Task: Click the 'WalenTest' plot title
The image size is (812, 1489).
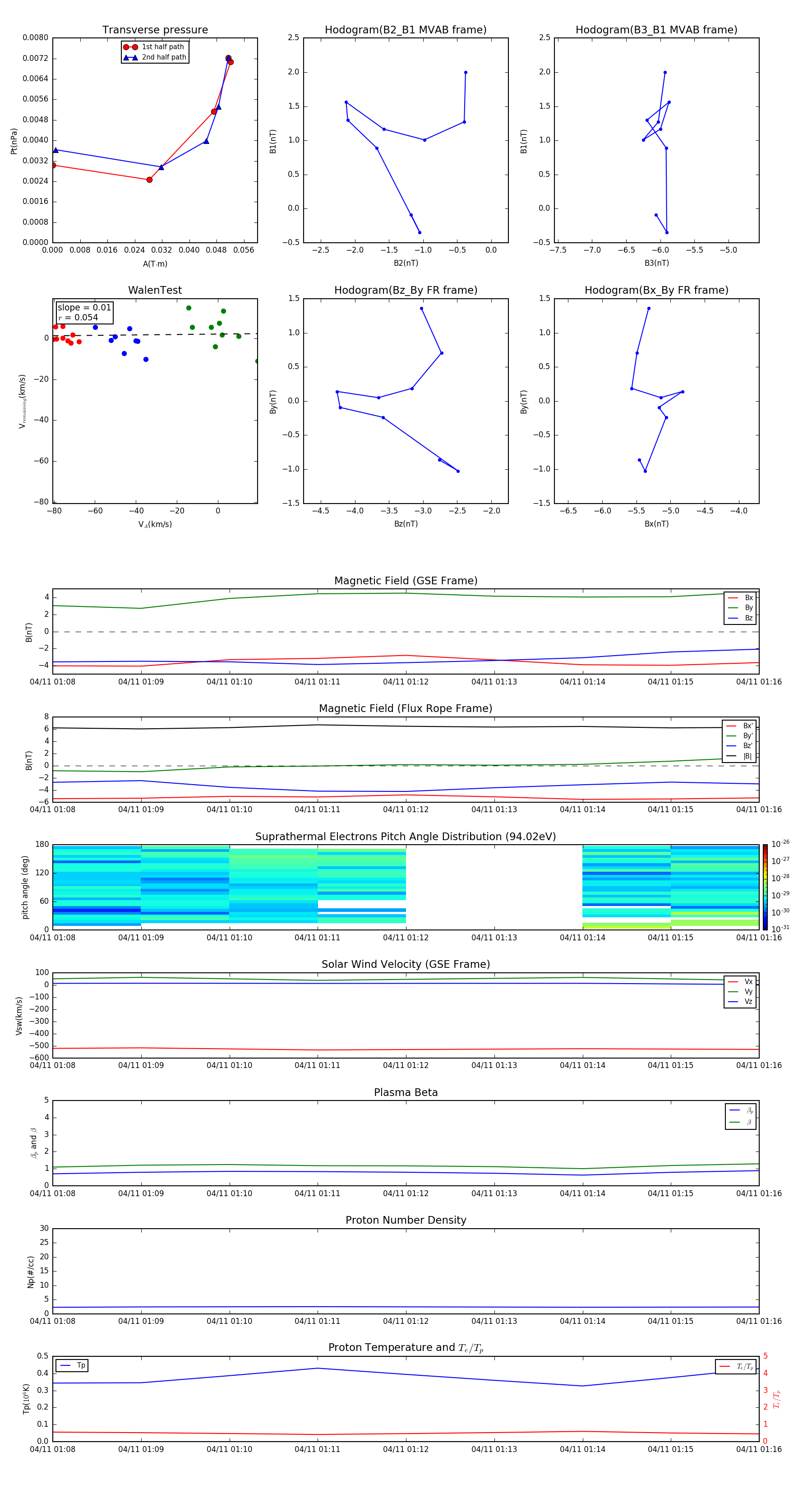Action: coord(155,290)
